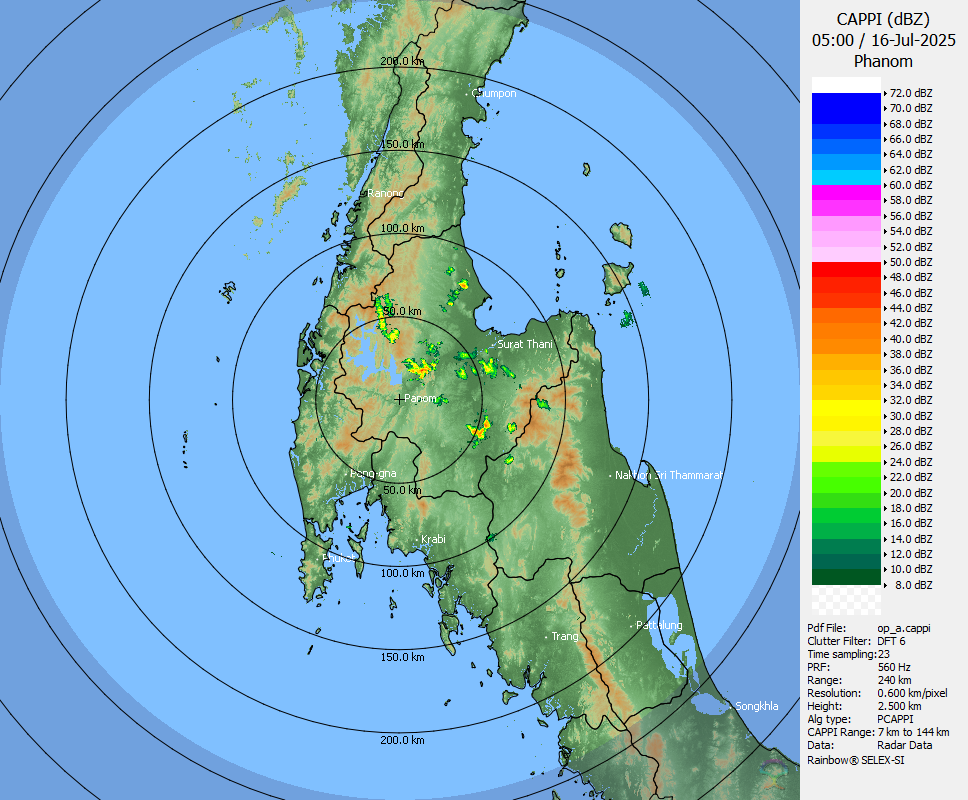
Task: Click the Chumpon city marker dot
Action: 467,94
